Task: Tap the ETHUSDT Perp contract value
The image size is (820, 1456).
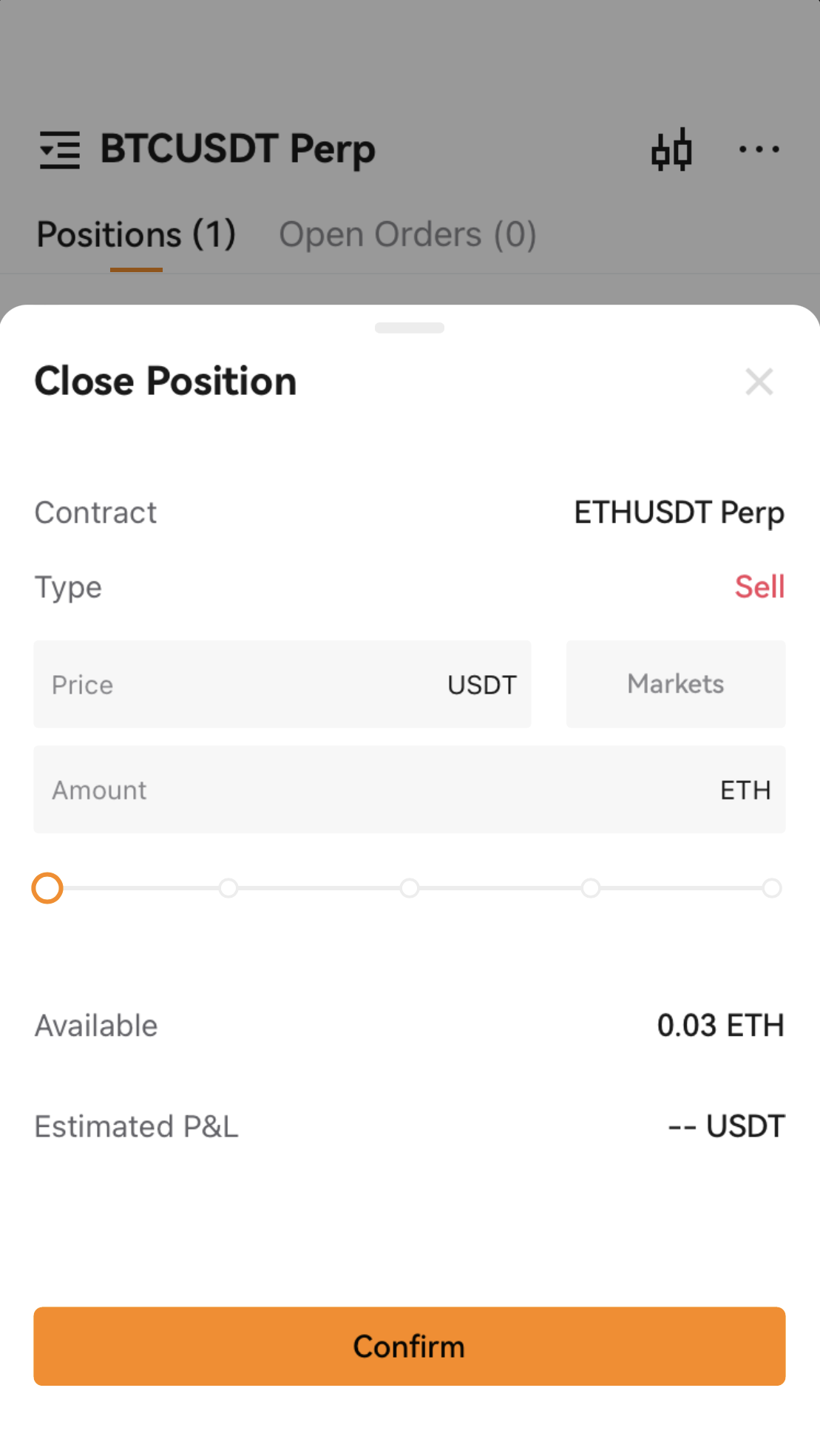Action: [x=679, y=513]
